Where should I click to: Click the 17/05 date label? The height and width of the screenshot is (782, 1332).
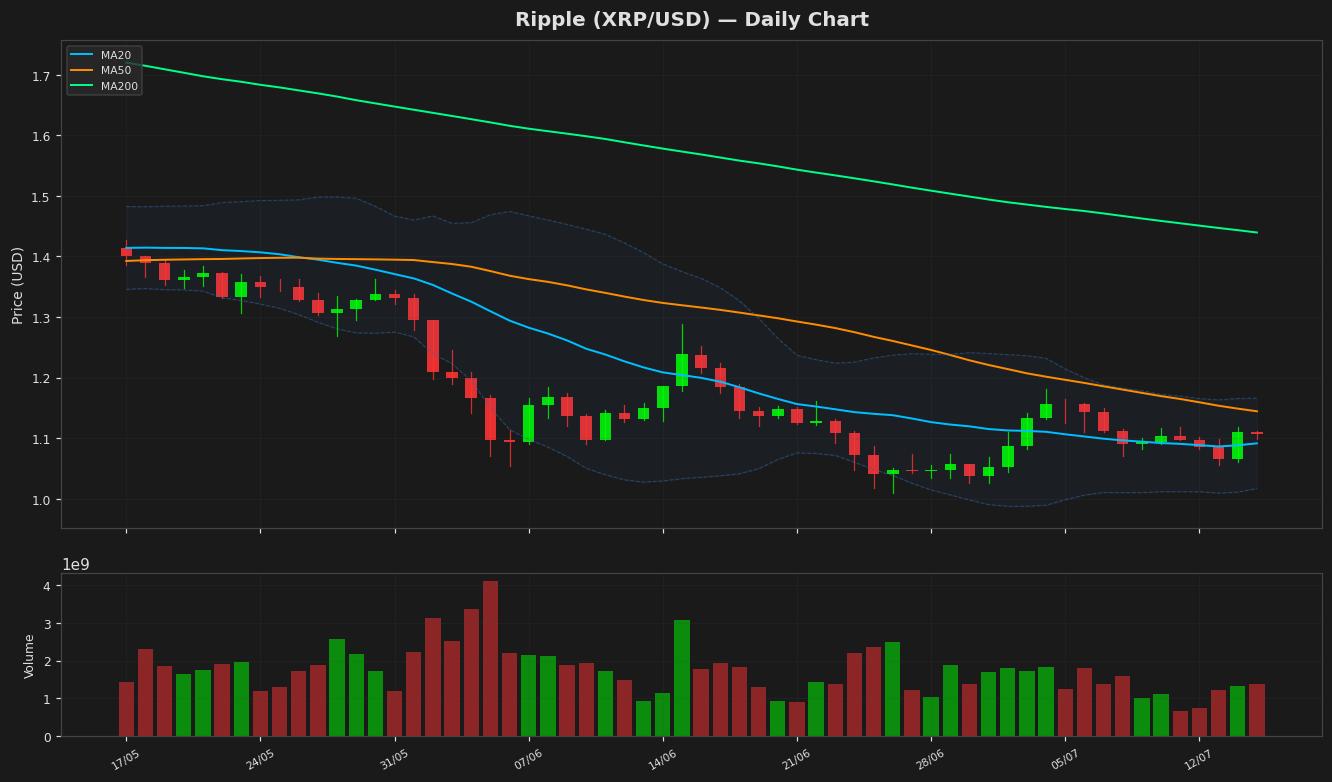point(125,760)
